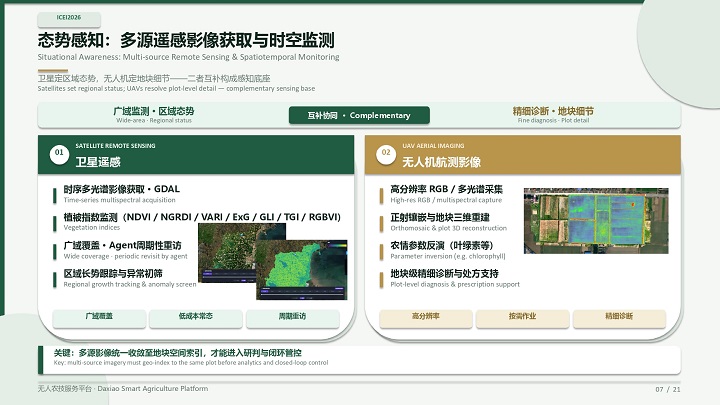Click 地块级精细诊断与处方支持 bullet
This screenshot has width=720, height=405.
(x=444, y=273)
